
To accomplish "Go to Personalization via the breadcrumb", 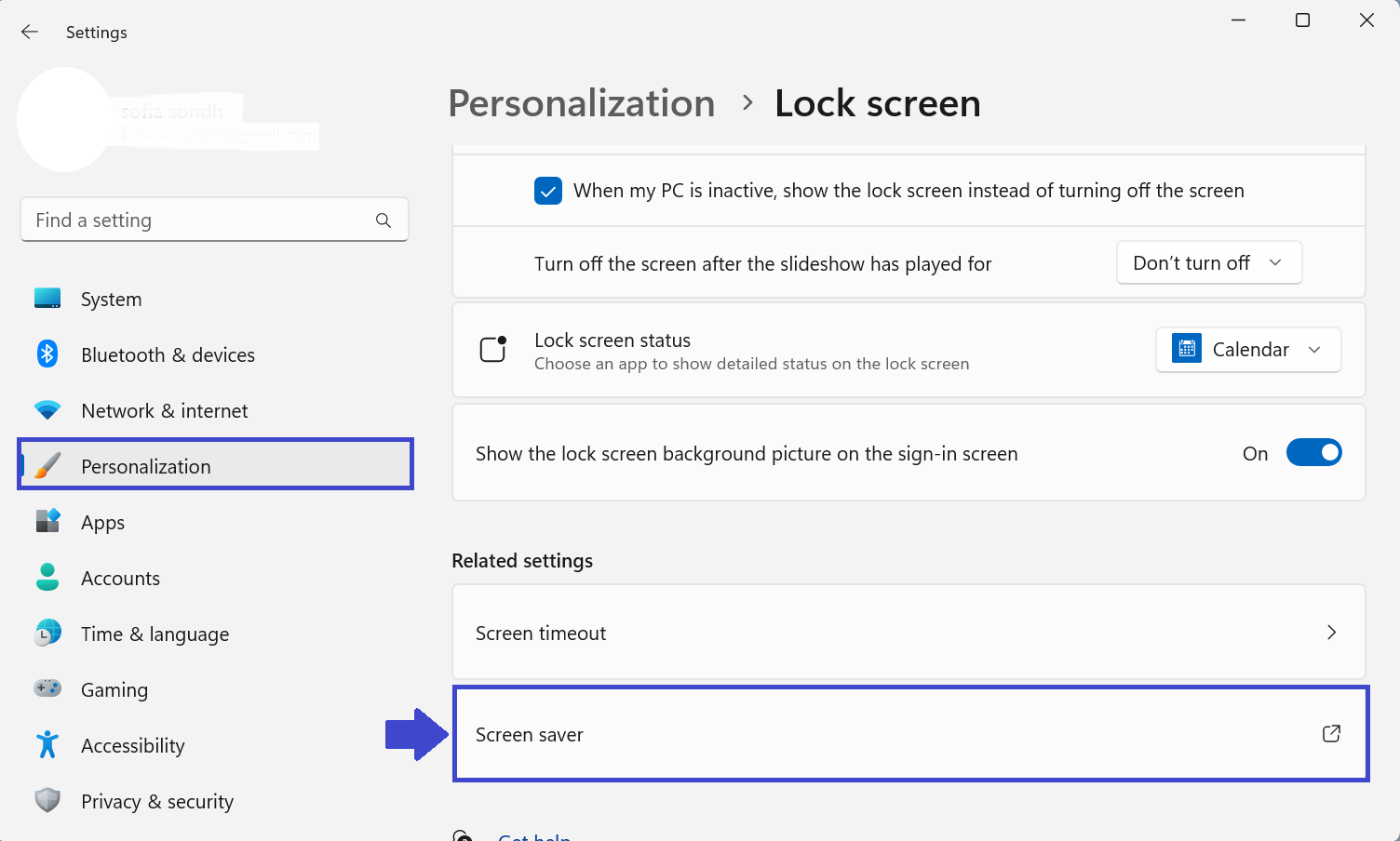I will coord(582,103).
